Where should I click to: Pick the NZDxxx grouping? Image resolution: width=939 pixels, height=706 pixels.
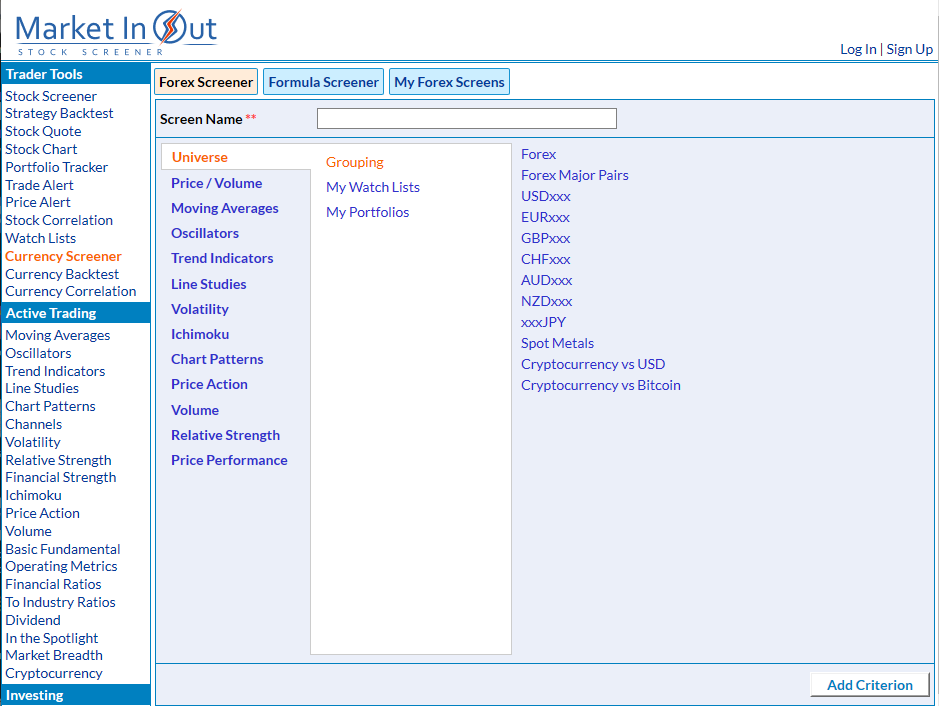coord(546,301)
